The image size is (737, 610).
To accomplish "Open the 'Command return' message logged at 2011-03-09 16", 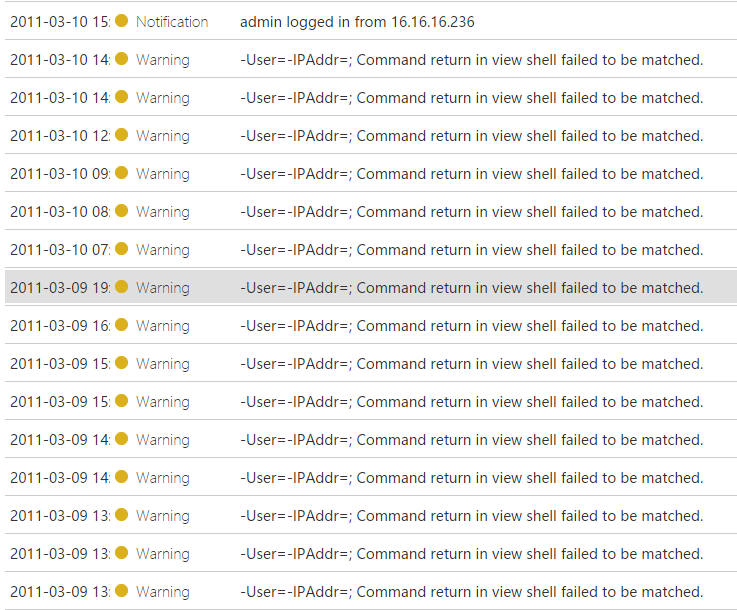I will coord(471,326).
